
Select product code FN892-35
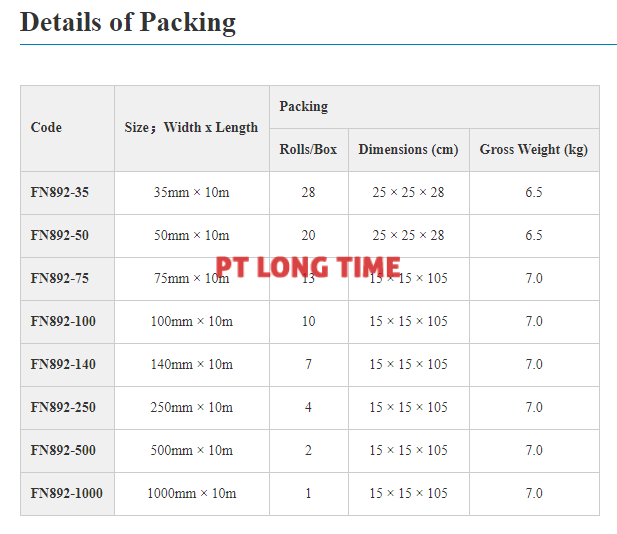(x=59, y=192)
